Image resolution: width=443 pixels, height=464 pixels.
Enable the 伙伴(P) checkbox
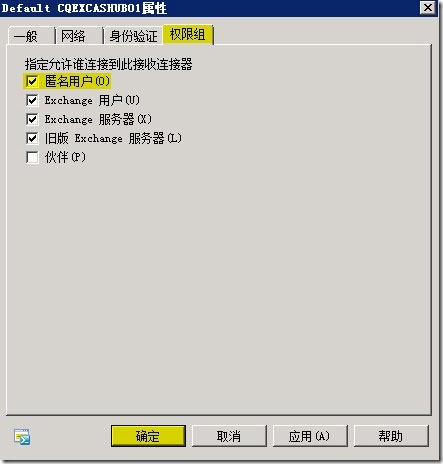(x=32, y=157)
